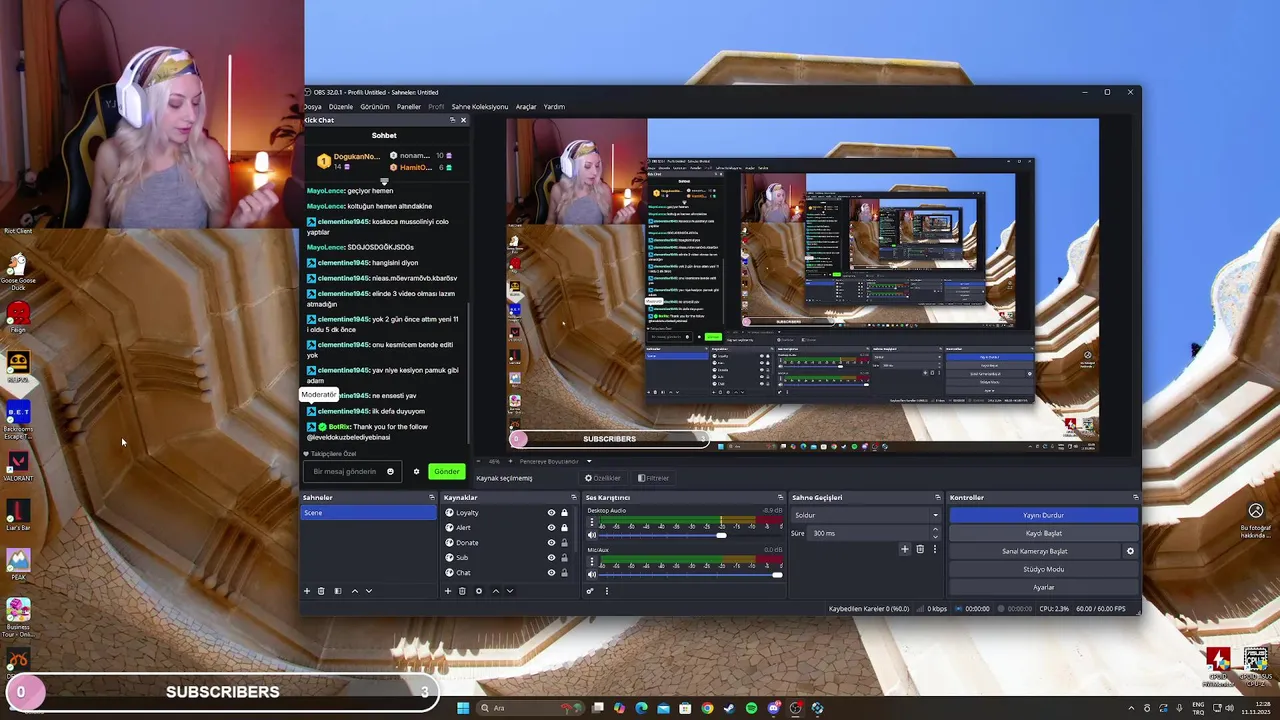Start virtual camera Sanal Kamerayı Başlat

1035,551
